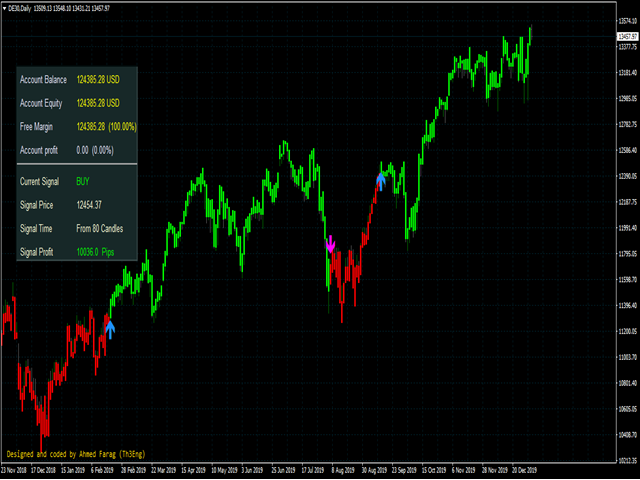Screen dimensions: 640x480
Task: Click the Account Equity row value
Action: [x=98, y=102]
